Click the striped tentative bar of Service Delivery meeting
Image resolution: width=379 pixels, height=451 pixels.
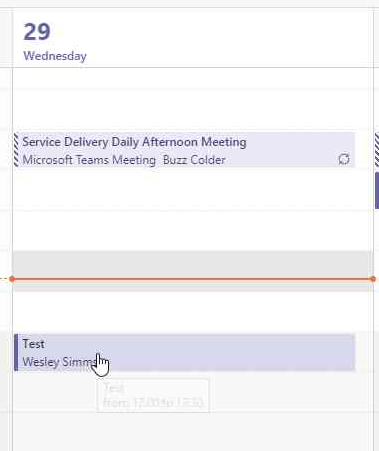[x=16, y=150]
